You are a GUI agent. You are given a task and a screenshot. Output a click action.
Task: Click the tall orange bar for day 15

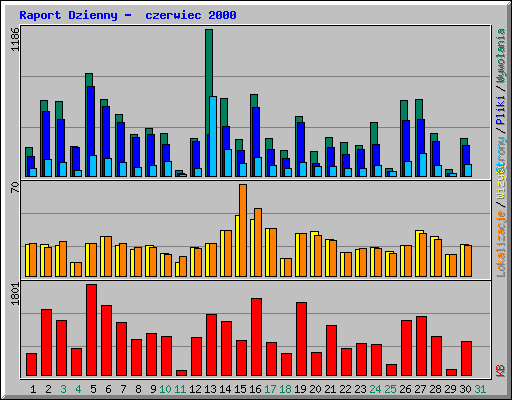tap(243, 230)
